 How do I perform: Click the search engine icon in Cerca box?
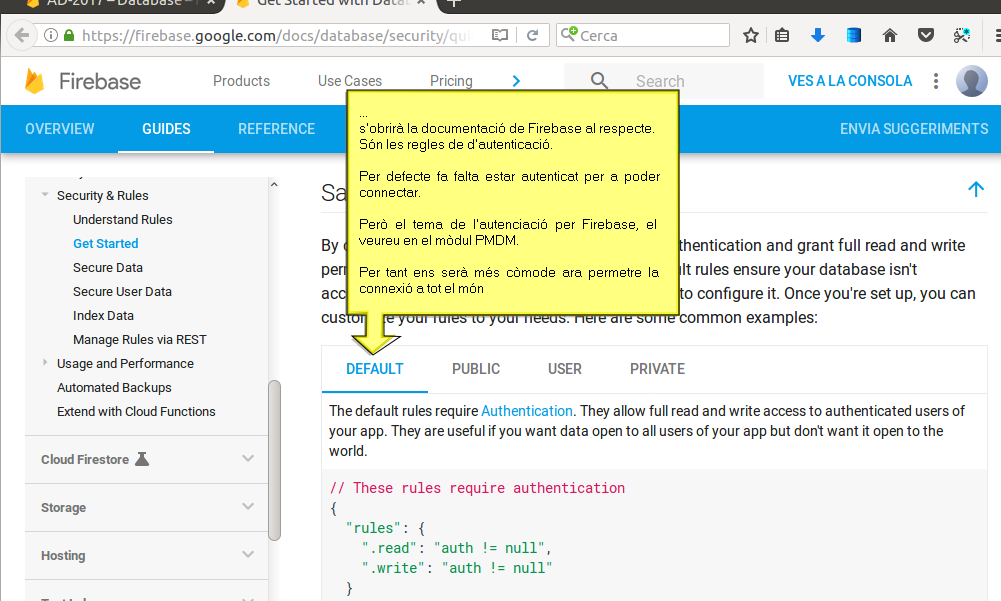click(x=569, y=34)
